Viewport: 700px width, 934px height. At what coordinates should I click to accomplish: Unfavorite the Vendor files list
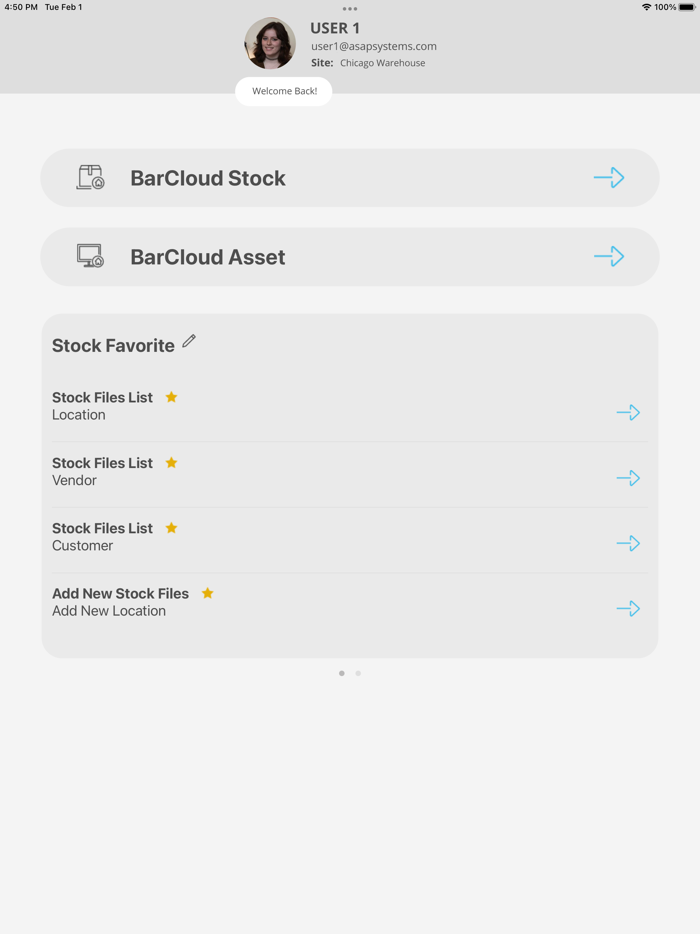point(171,462)
